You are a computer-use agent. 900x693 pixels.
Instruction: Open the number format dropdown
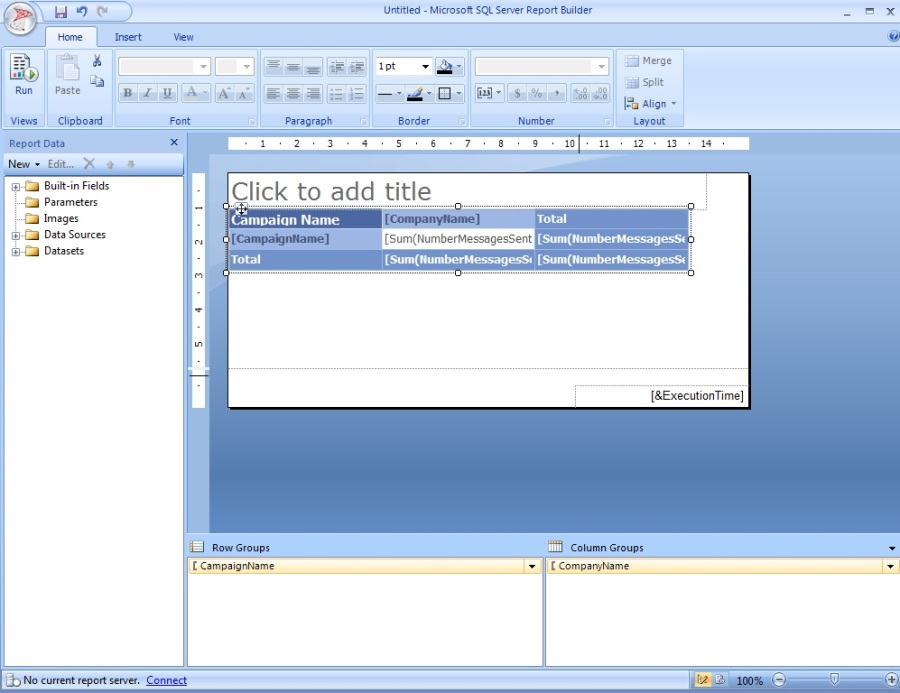(x=600, y=67)
